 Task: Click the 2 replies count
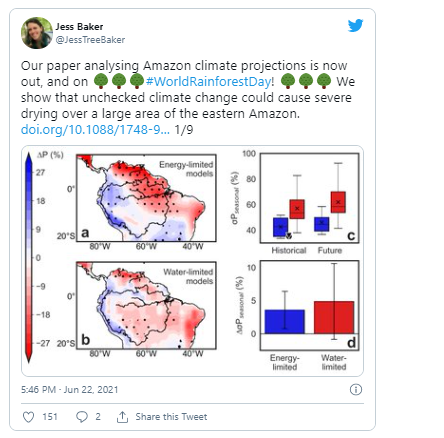(x=98, y=417)
